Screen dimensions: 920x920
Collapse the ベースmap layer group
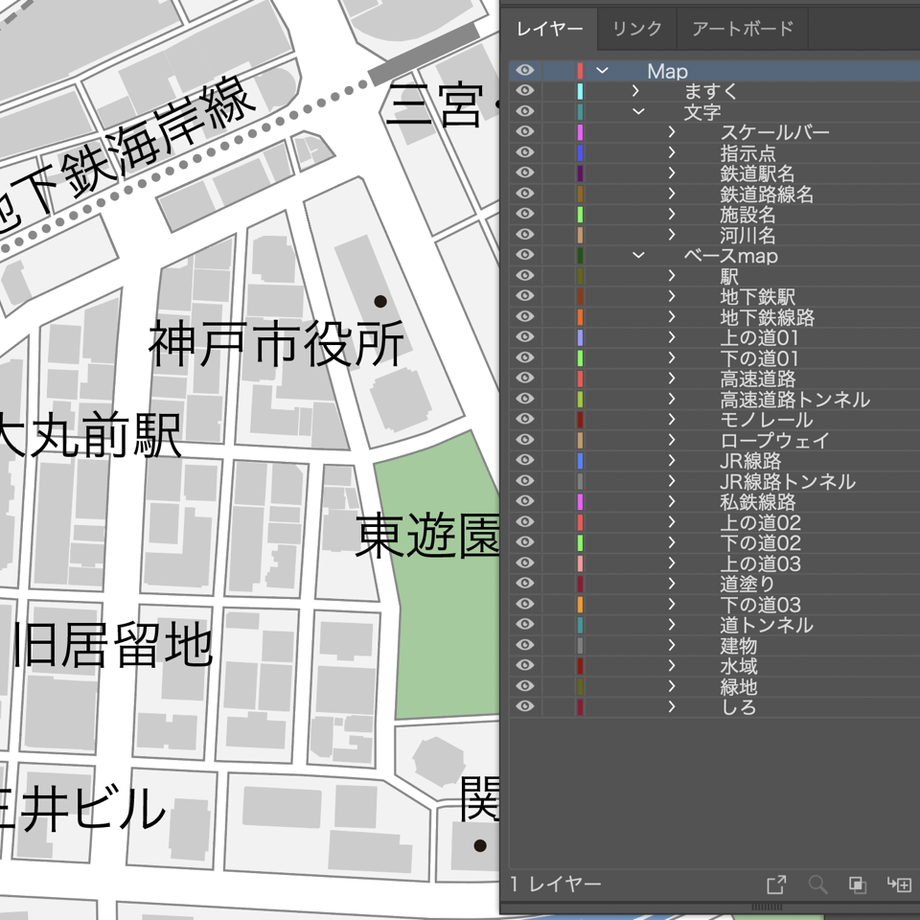(638, 255)
